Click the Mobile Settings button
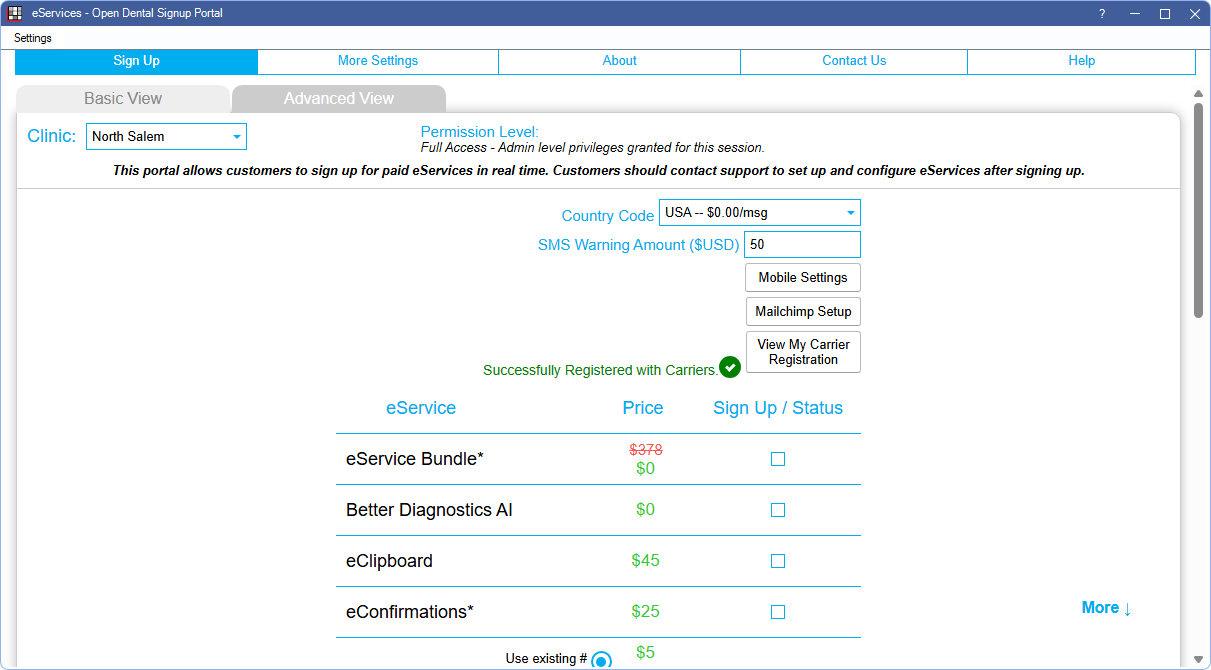Image resolution: width=1211 pixels, height=670 pixels. coord(802,278)
